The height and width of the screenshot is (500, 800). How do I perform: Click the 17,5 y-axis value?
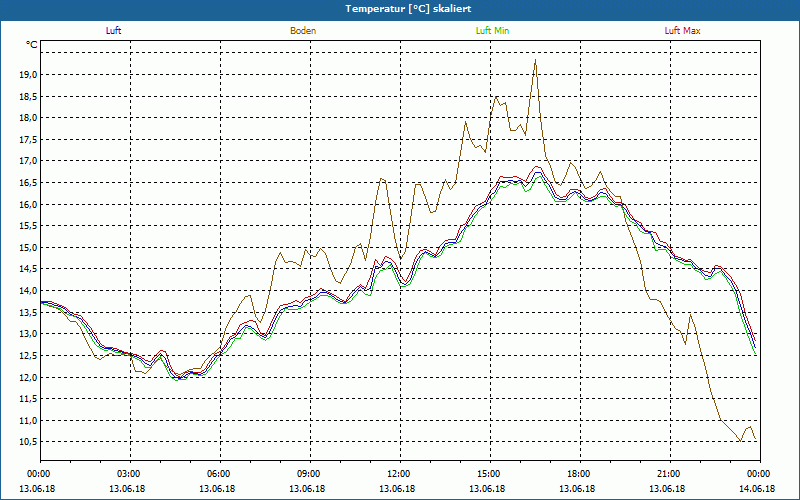[x=29, y=140]
